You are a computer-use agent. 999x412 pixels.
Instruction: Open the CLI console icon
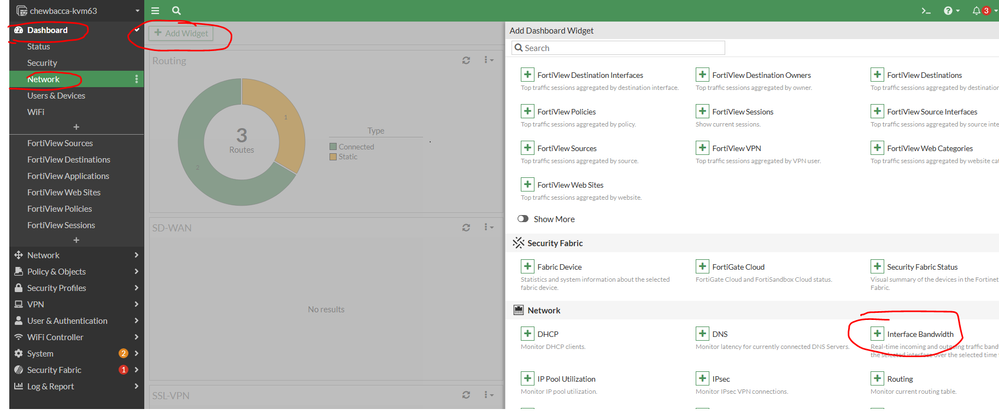926,11
